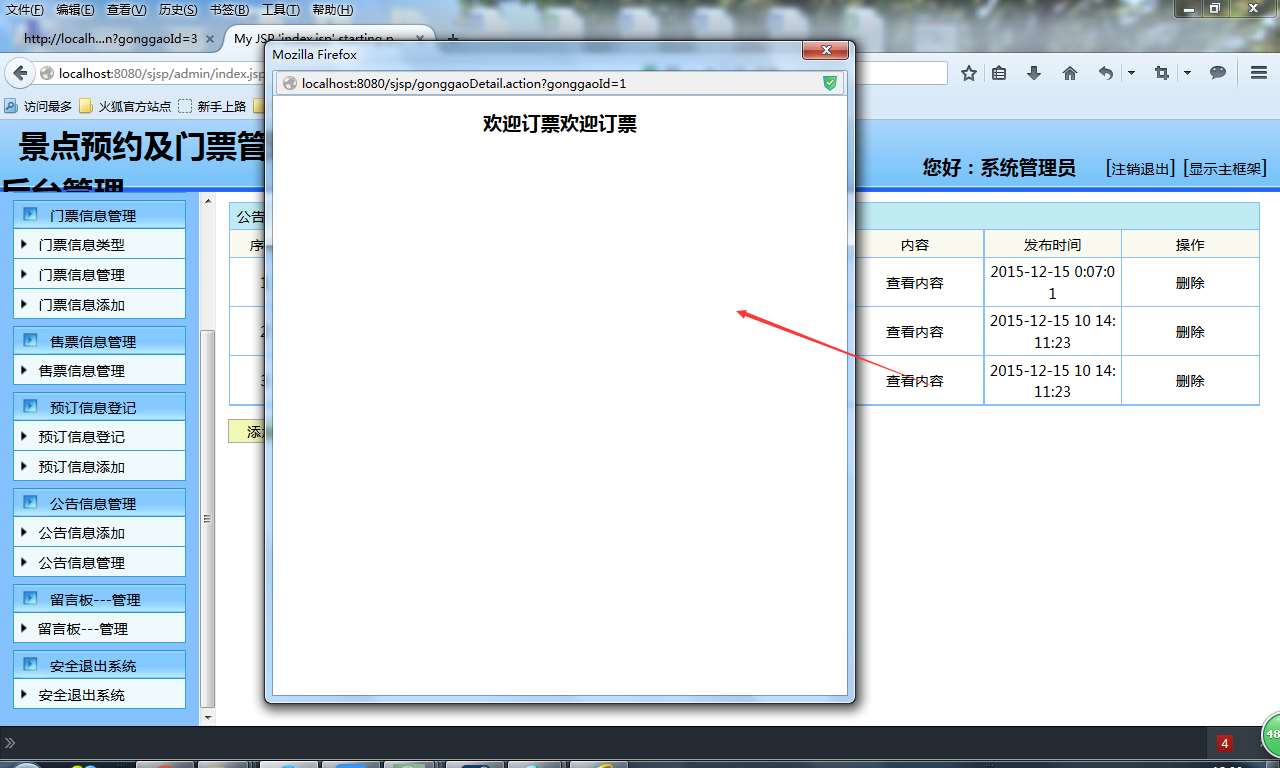
Task: Open the 查看(V) menu
Action: pyautogui.click(x=127, y=10)
